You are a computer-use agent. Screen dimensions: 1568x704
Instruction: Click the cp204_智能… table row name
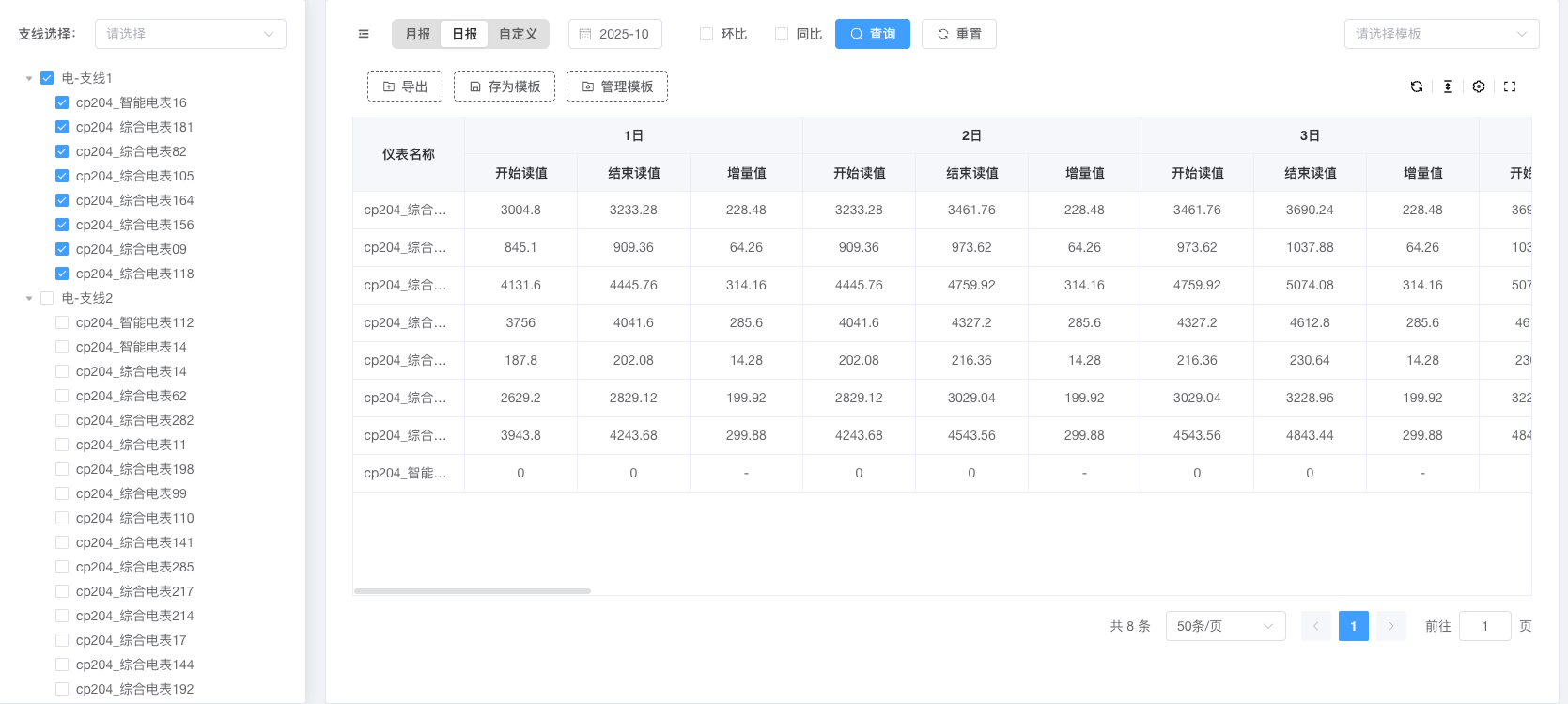(405, 473)
